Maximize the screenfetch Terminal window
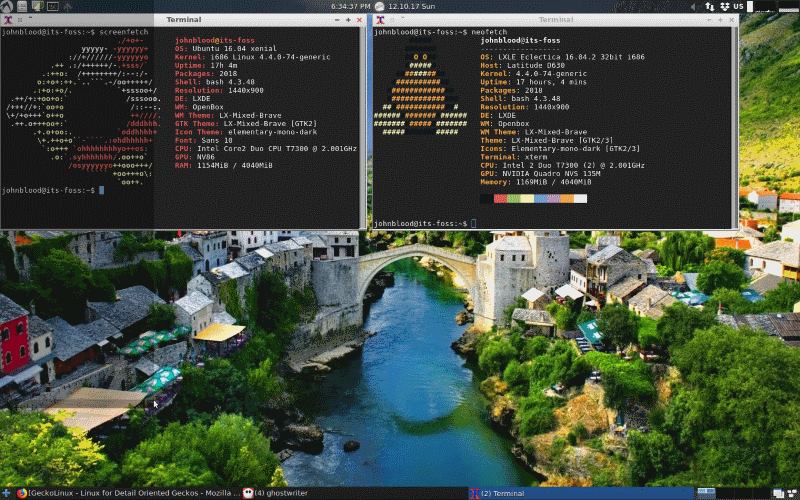 click(348, 20)
